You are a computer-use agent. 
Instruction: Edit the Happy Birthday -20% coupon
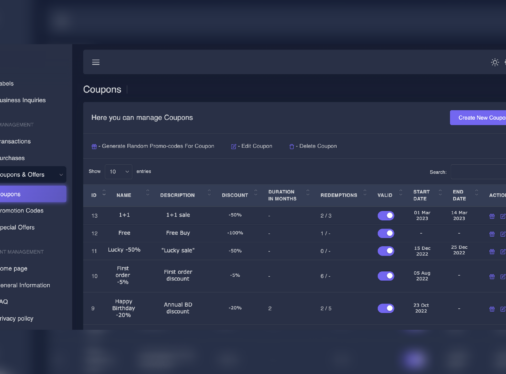coord(503,309)
